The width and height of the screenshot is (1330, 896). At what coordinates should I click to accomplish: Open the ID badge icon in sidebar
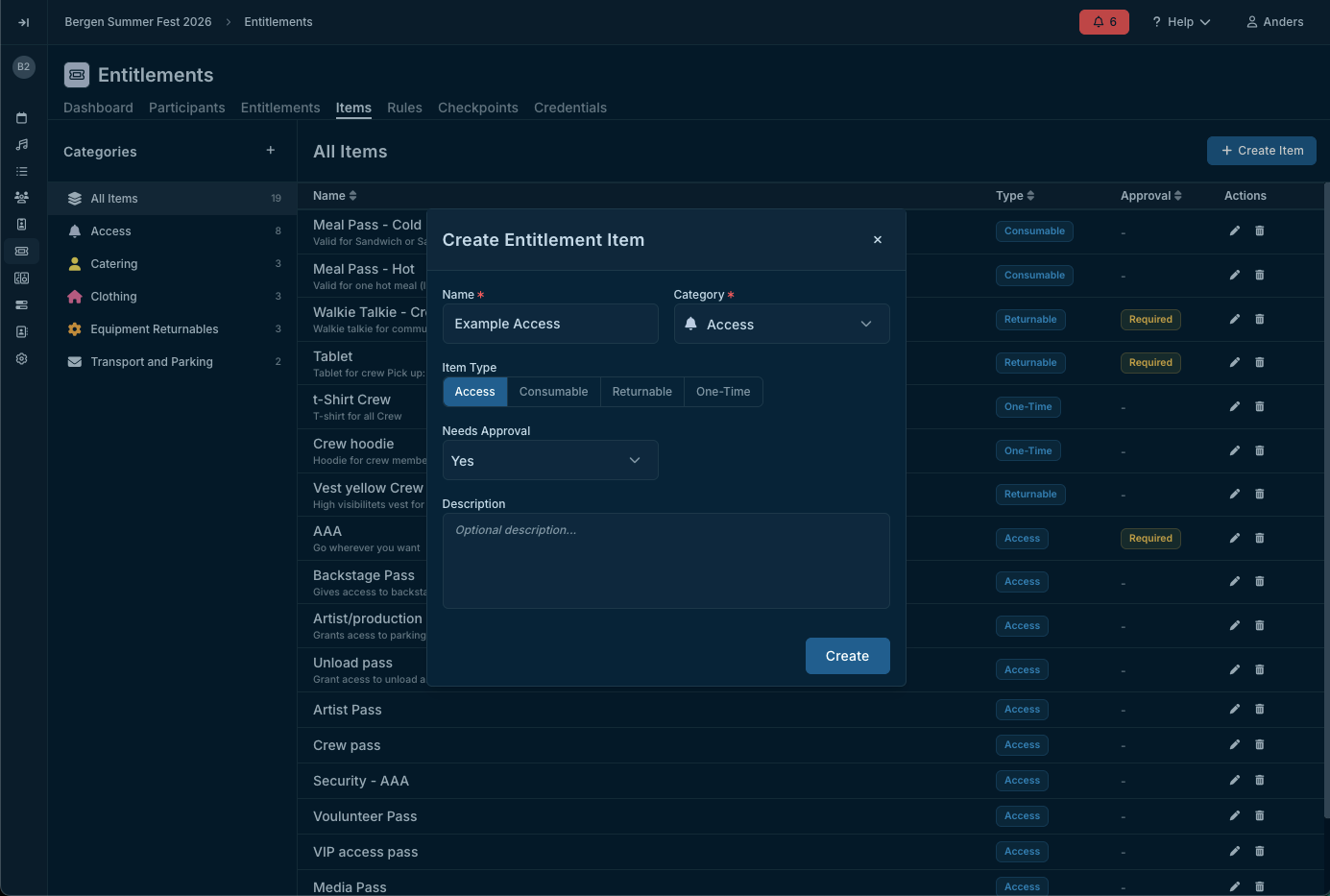(22, 224)
